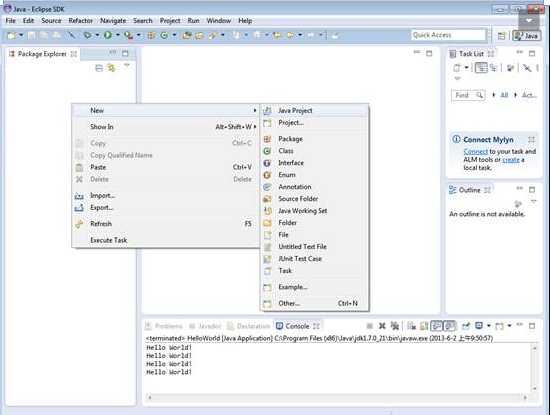Choose Other... in New submenu
This screenshot has width=550, height=415.
click(x=314, y=303)
